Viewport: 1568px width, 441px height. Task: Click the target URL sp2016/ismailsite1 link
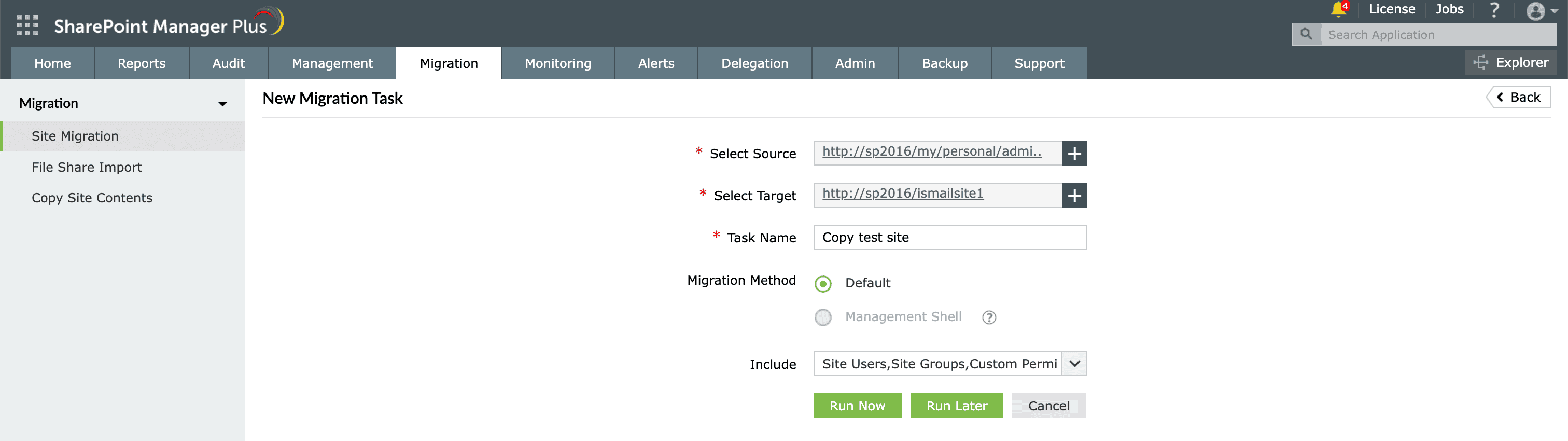click(x=903, y=193)
